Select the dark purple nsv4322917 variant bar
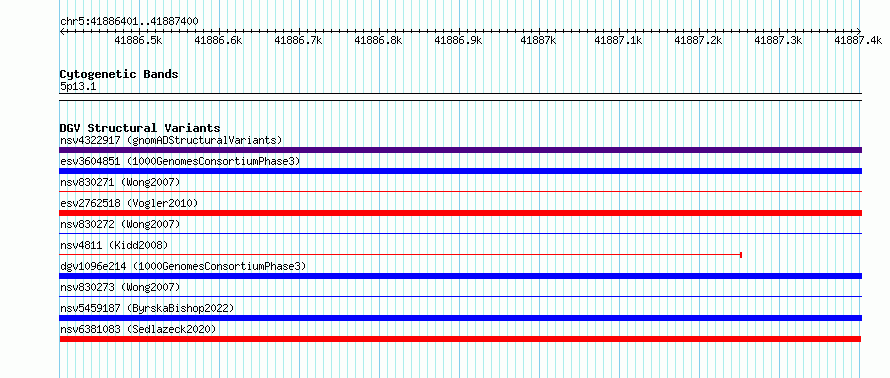This screenshot has height=378, width=890. (x=460, y=150)
